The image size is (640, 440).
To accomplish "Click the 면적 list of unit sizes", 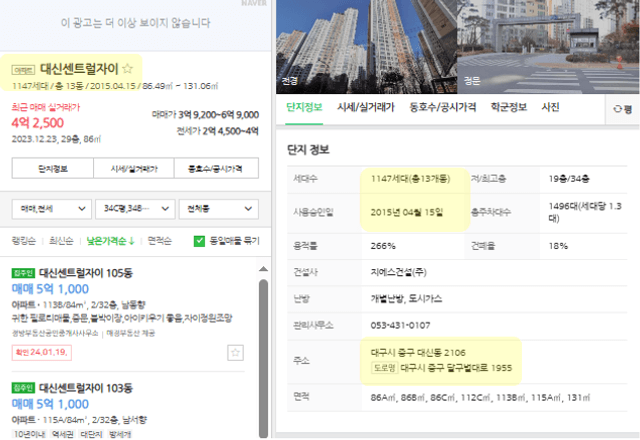I will (480, 397).
